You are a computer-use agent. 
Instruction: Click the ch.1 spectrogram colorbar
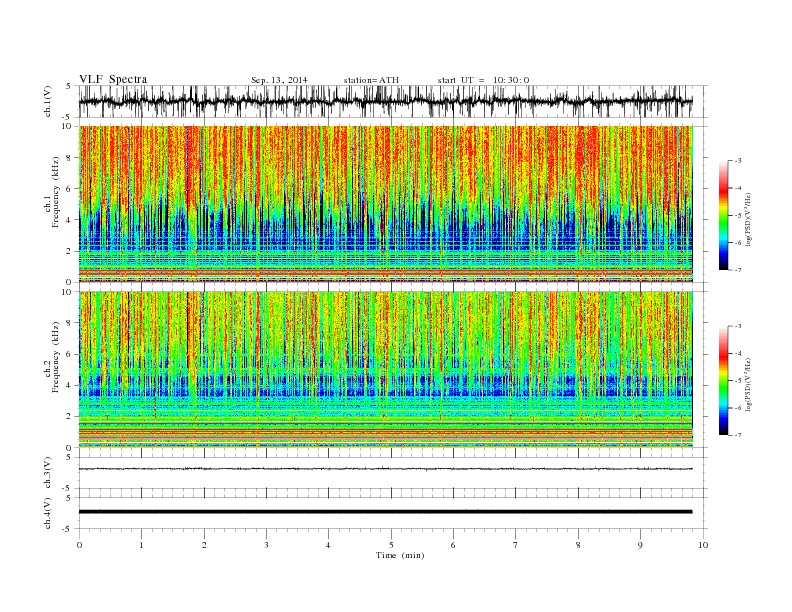724,215
